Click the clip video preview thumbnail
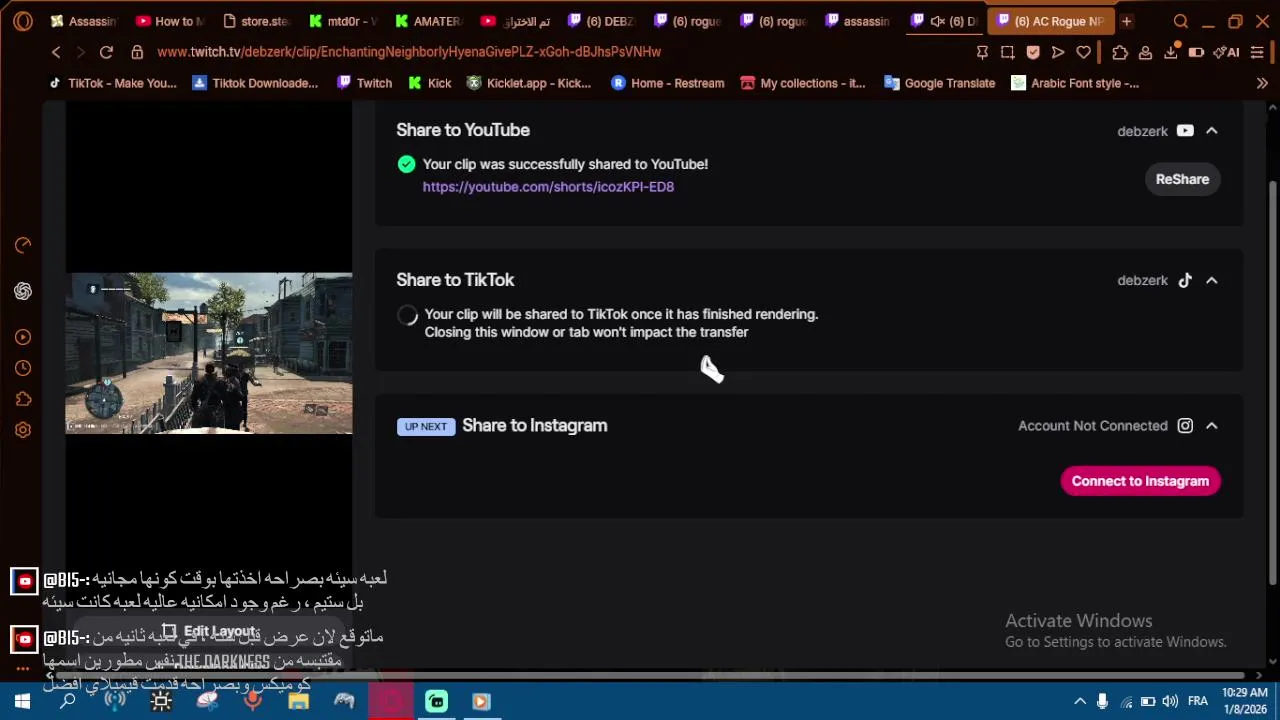This screenshot has width=1280, height=720. (209, 353)
